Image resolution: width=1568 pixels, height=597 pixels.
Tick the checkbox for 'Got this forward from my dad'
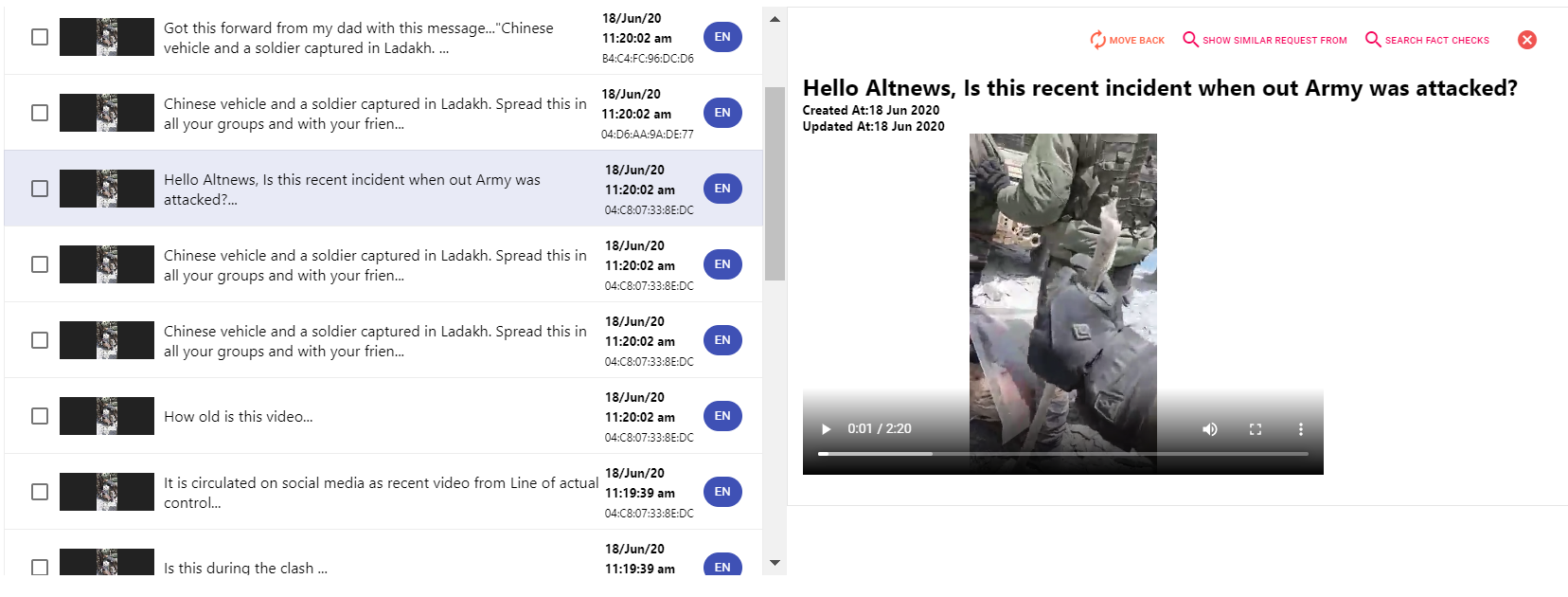coord(40,37)
